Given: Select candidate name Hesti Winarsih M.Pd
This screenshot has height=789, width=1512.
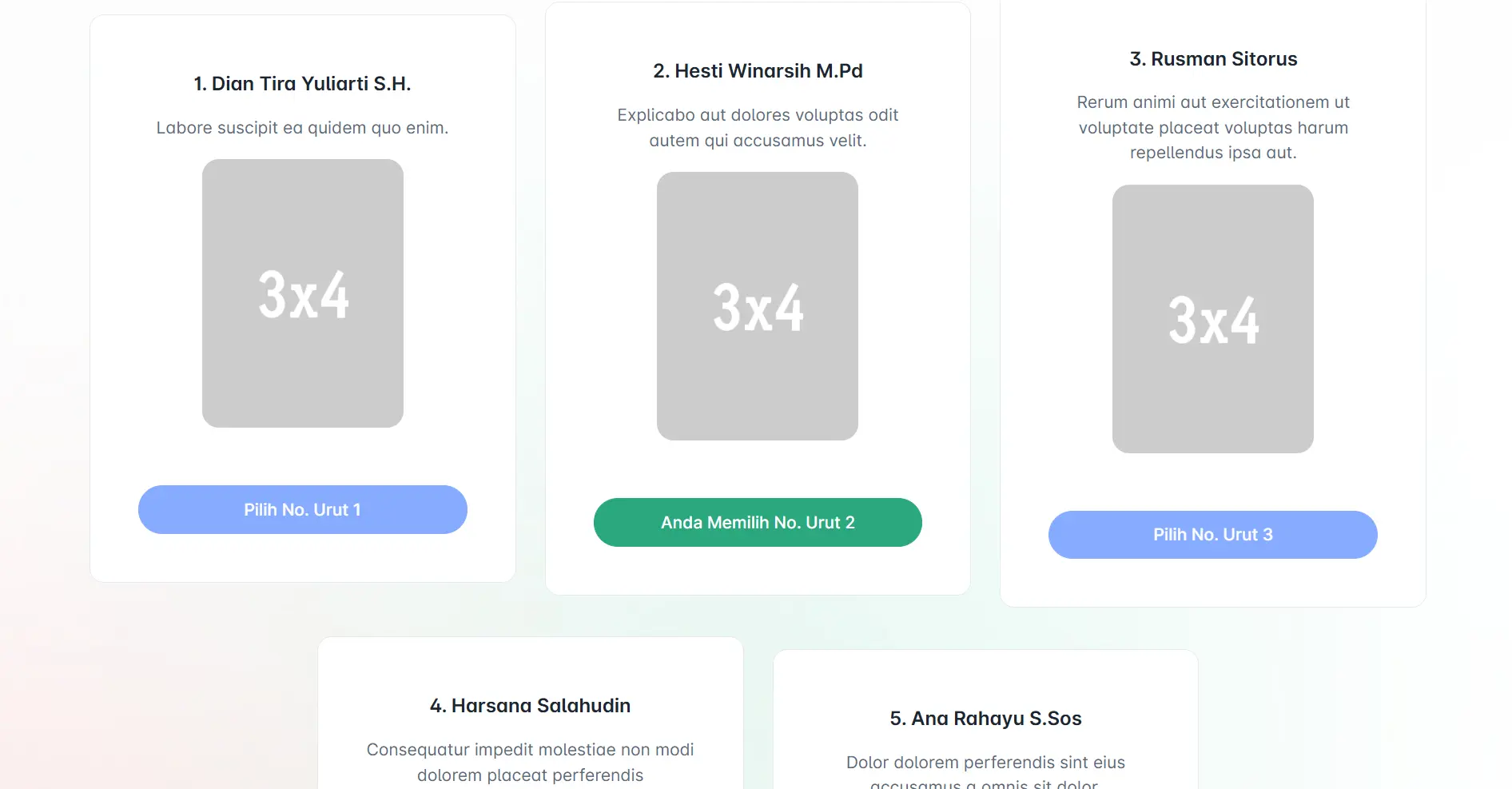Looking at the screenshot, I should click(757, 70).
